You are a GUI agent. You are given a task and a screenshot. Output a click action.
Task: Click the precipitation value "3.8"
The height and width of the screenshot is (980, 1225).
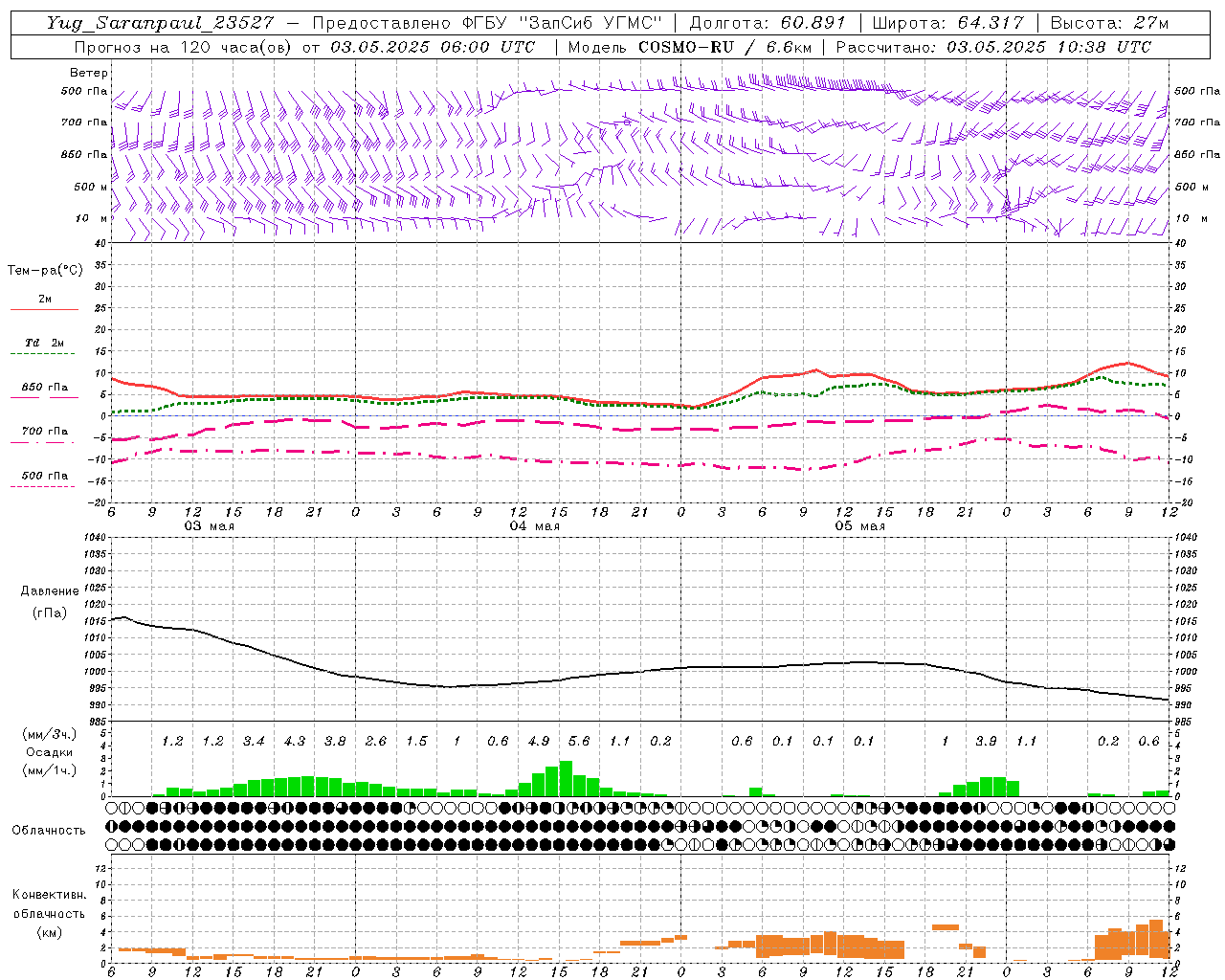coord(335,741)
